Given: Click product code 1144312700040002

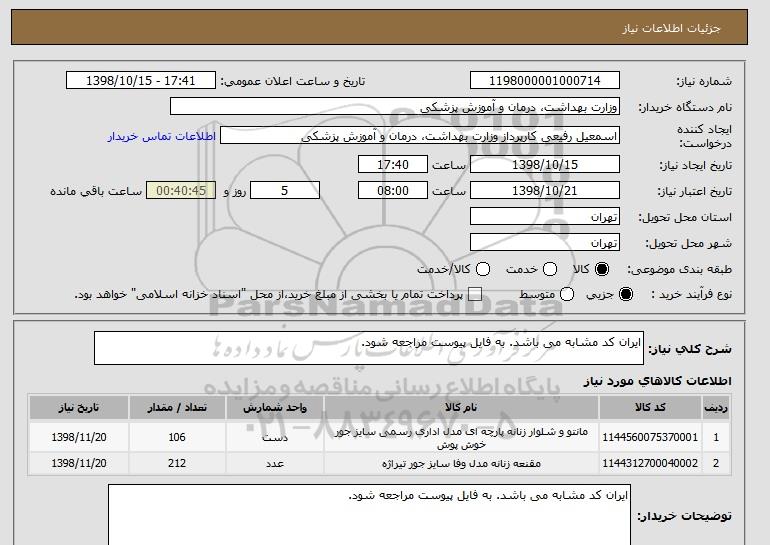Looking at the screenshot, I should click(x=650, y=463).
